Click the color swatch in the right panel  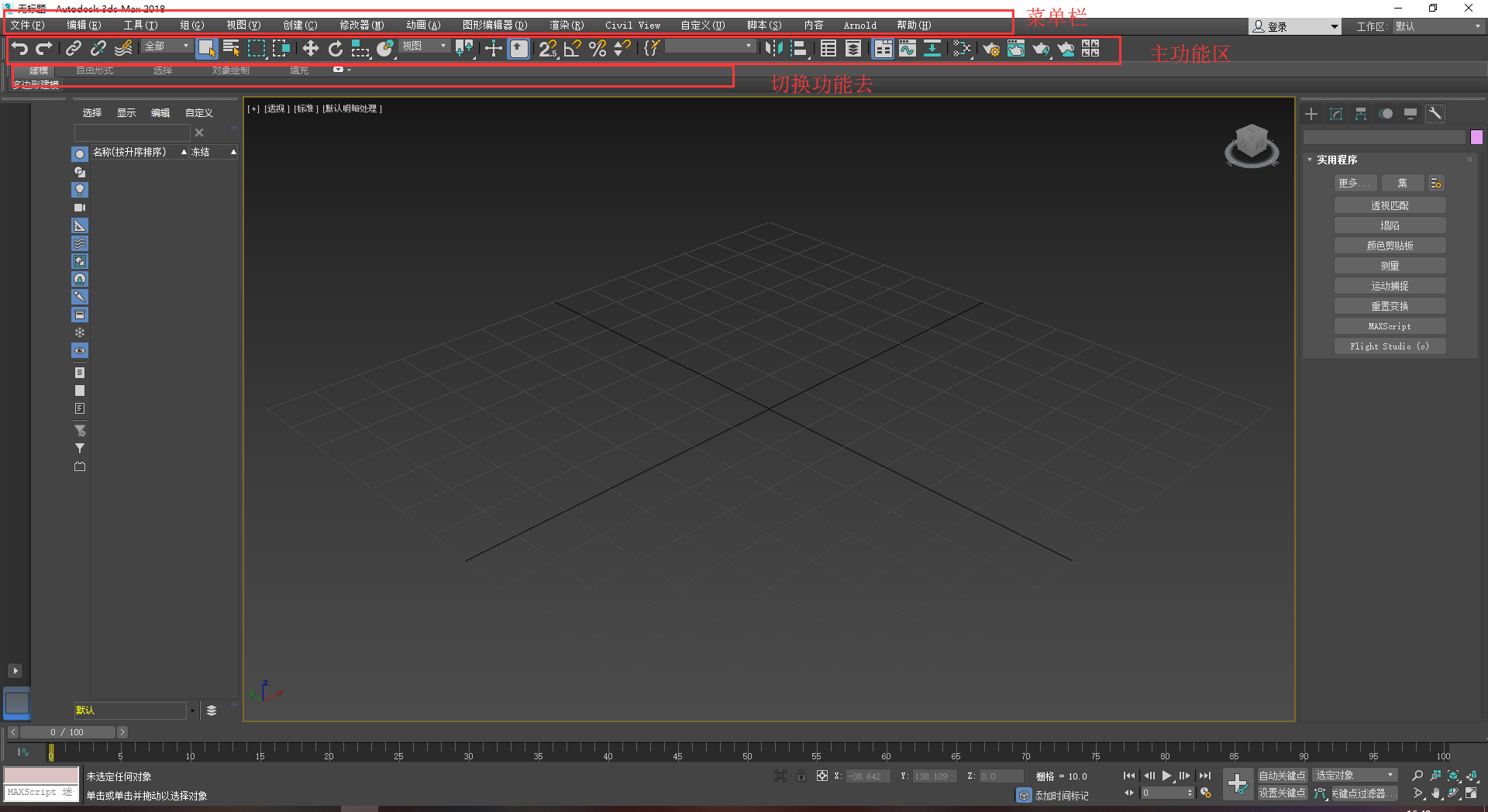pyautogui.click(x=1476, y=137)
